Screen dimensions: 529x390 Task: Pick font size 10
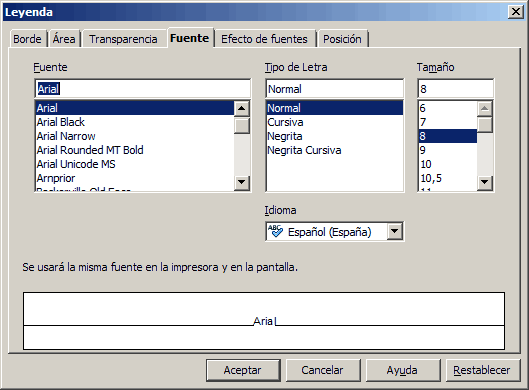click(x=447, y=164)
